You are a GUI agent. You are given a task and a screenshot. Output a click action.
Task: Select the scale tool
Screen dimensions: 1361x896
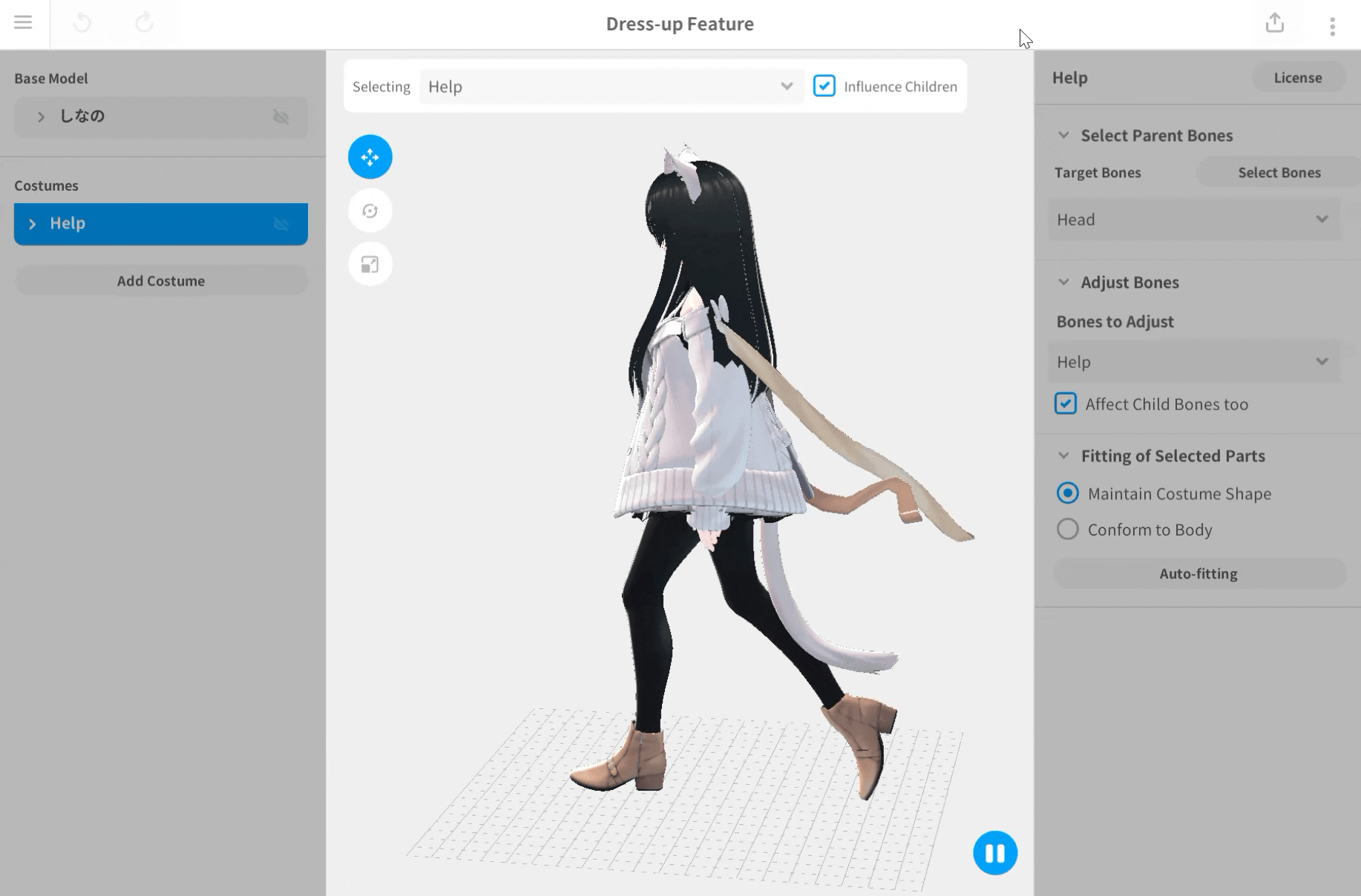[370, 264]
